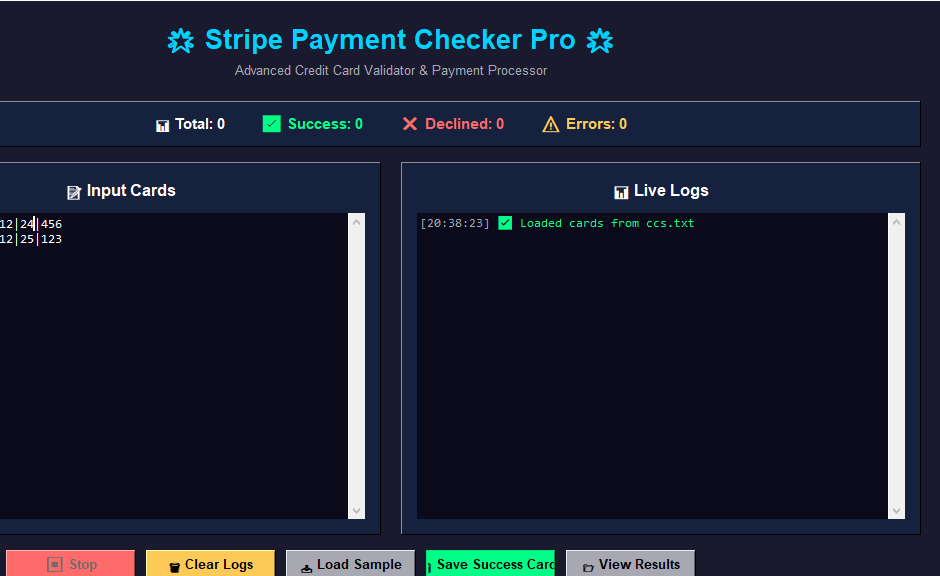Click the star icon right of title
The image size is (940, 576).
[599, 41]
